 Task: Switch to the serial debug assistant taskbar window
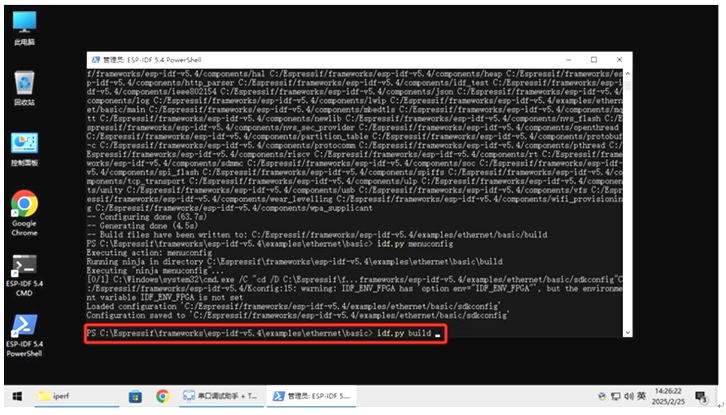(221, 396)
